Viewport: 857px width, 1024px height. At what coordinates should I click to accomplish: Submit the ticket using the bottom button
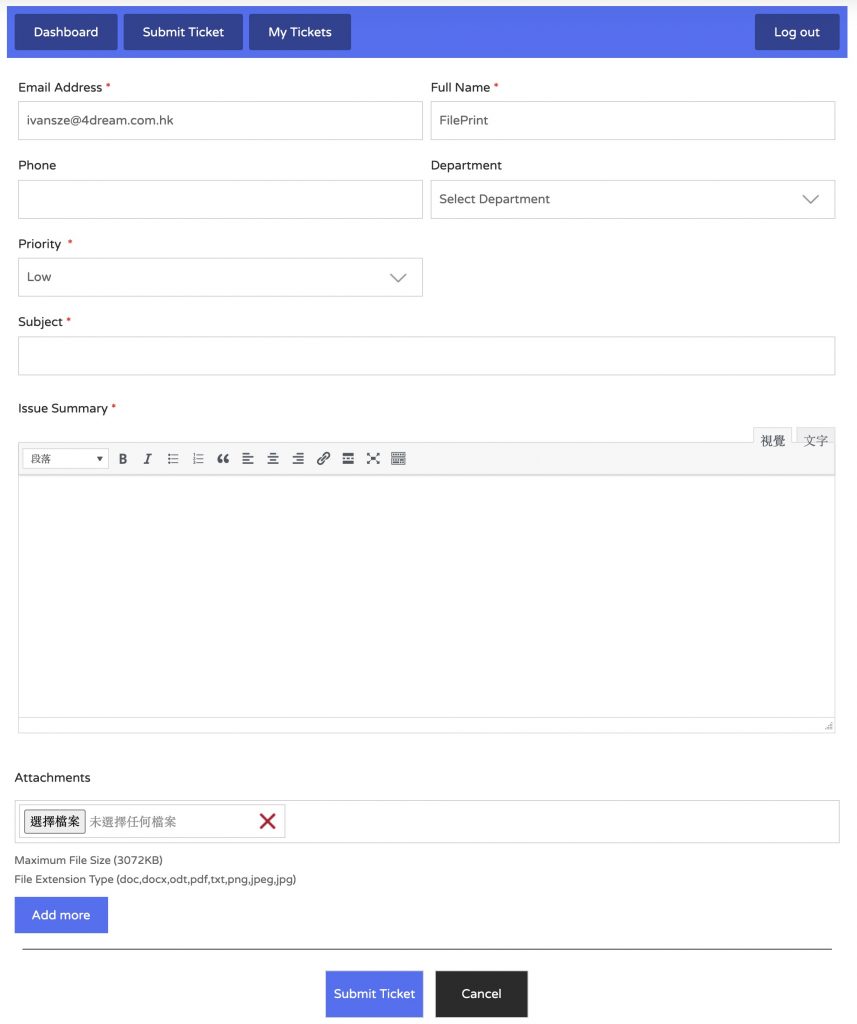[x=374, y=993]
